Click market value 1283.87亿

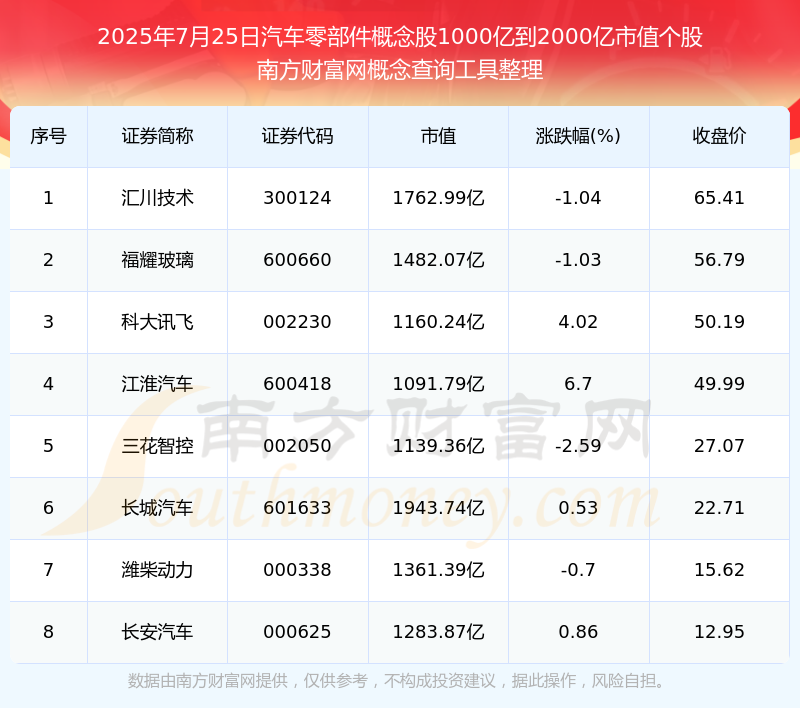click(x=438, y=632)
